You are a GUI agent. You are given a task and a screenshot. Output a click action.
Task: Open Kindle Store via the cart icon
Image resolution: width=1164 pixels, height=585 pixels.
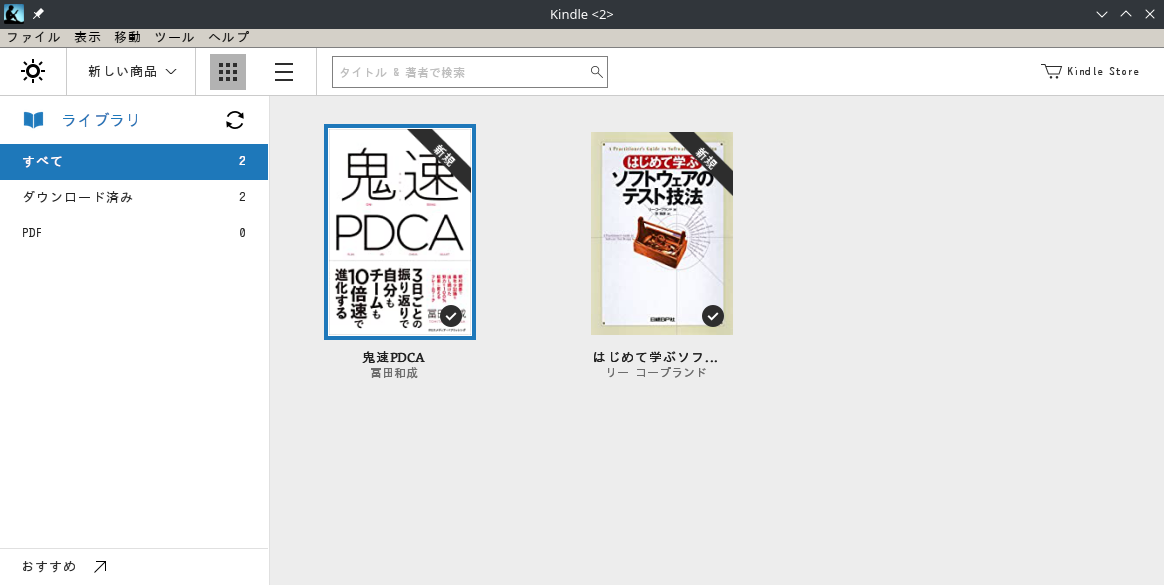1051,71
